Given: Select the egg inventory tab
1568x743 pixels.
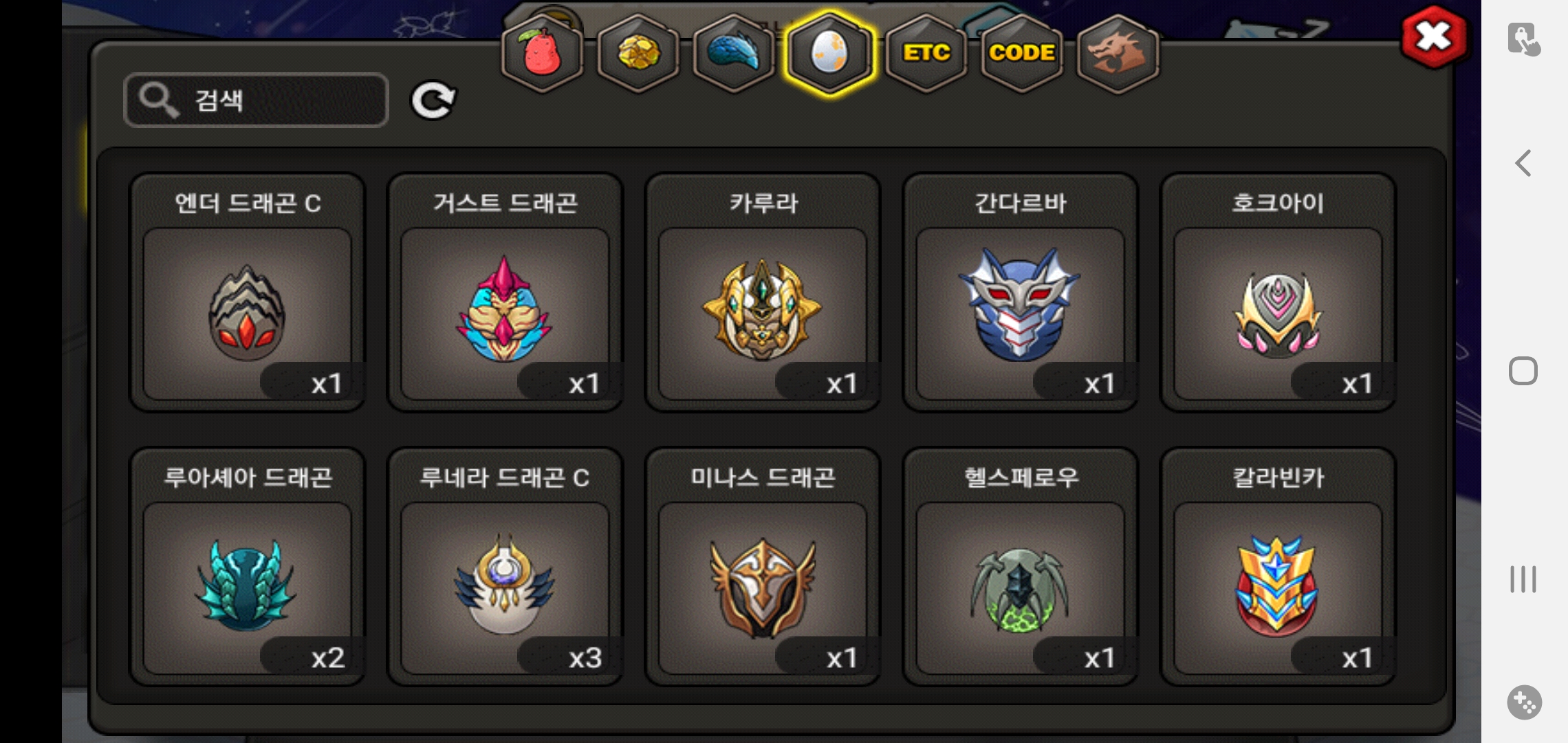Looking at the screenshot, I should point(830,54).
